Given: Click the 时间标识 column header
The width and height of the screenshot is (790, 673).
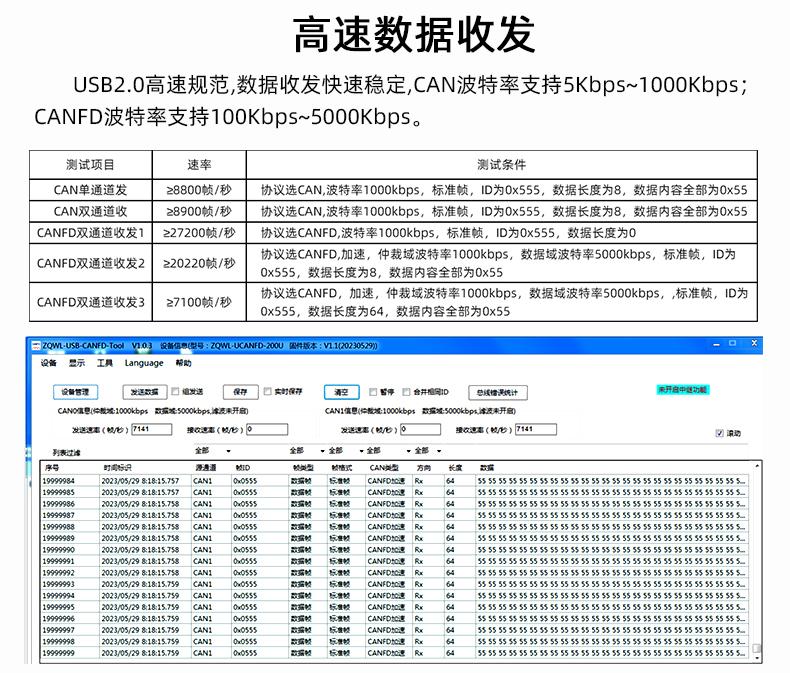Looking at the screenshot, I should [x=117, y=467].
